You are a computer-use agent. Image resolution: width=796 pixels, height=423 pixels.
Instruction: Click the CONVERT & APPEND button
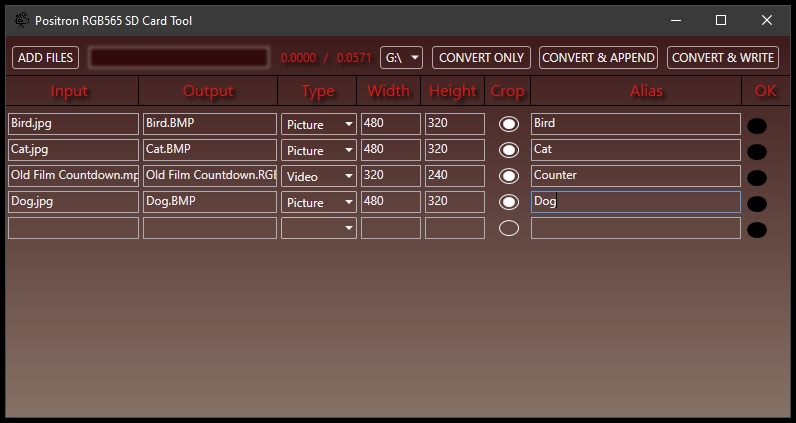click(599, 58)
